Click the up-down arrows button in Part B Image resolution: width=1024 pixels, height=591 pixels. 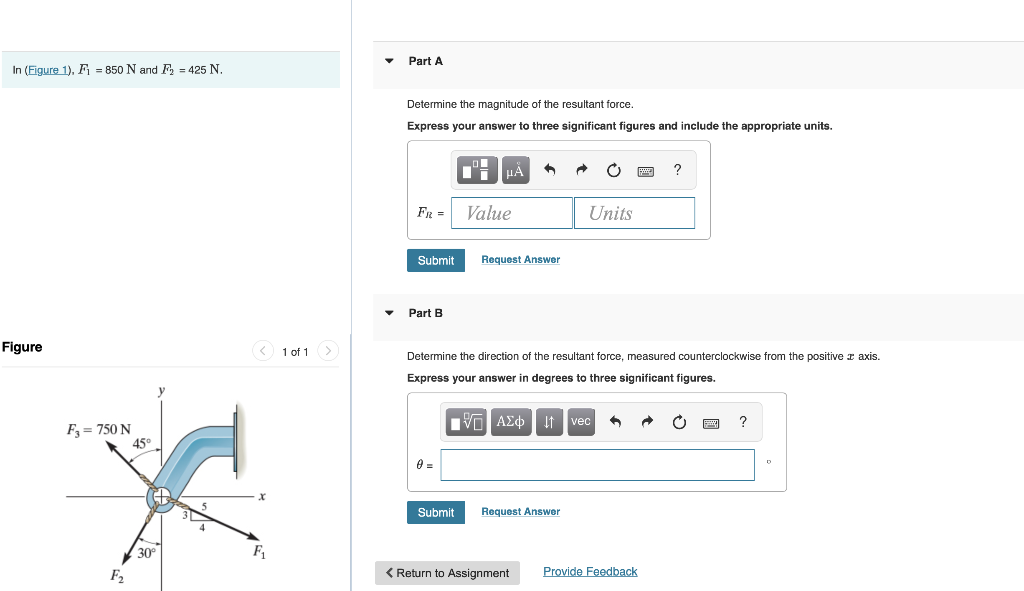[x=549, y=422]
